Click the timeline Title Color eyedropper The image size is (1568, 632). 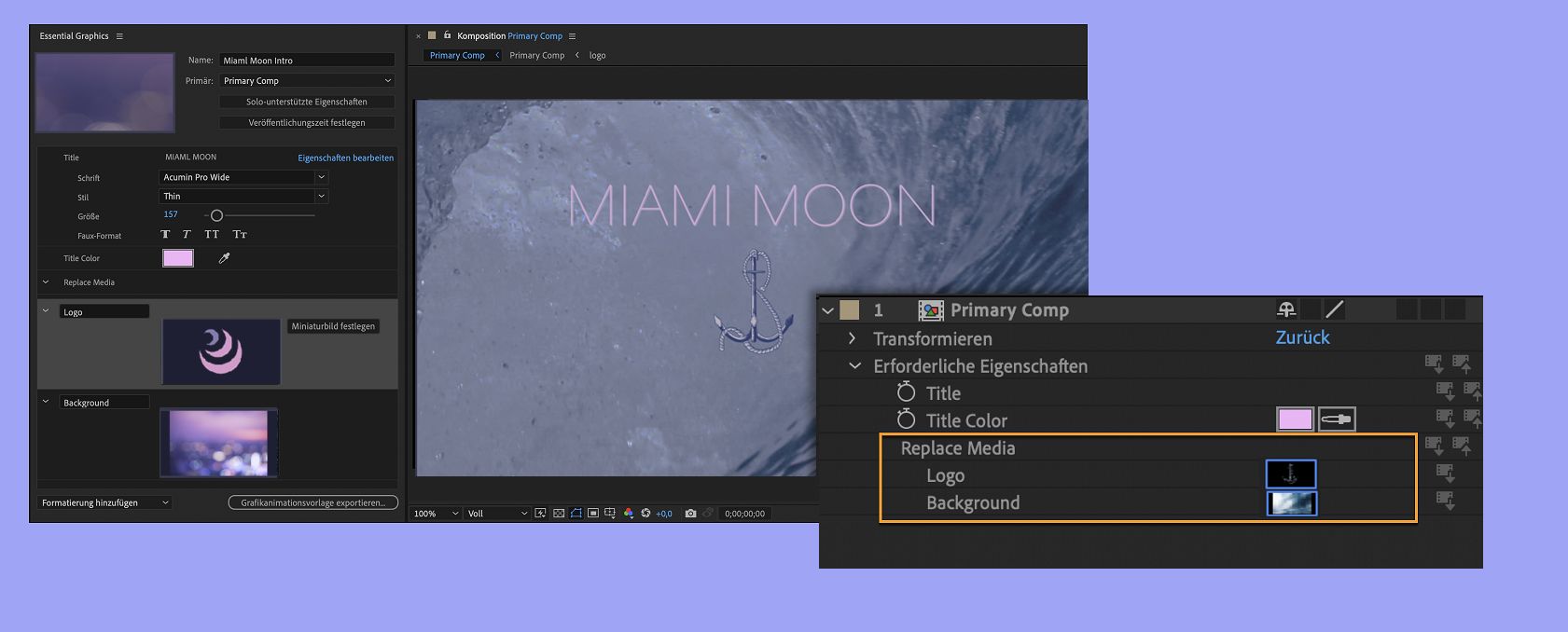(x=1337, y=419)
